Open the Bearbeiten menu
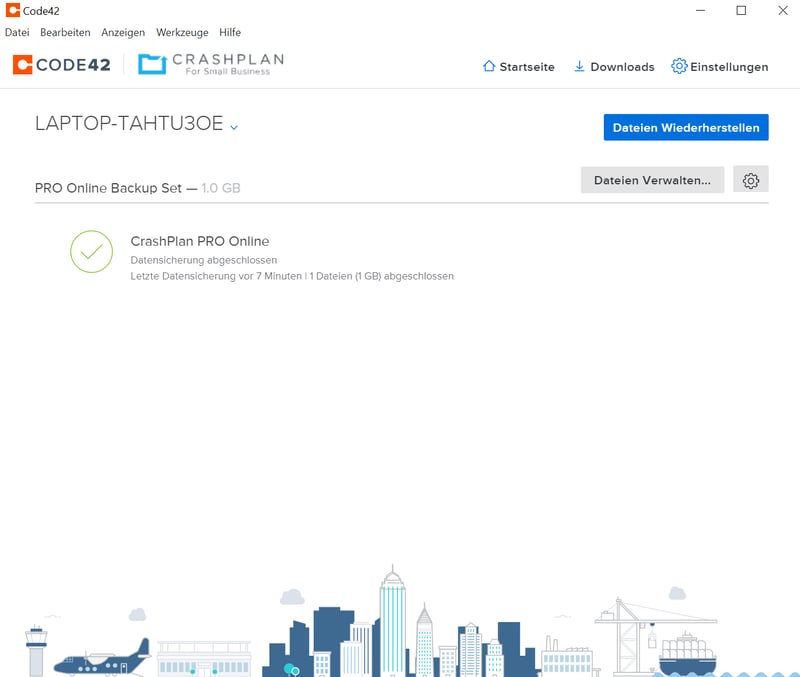The width and height of the screenshot is (800, 677). 65,32
